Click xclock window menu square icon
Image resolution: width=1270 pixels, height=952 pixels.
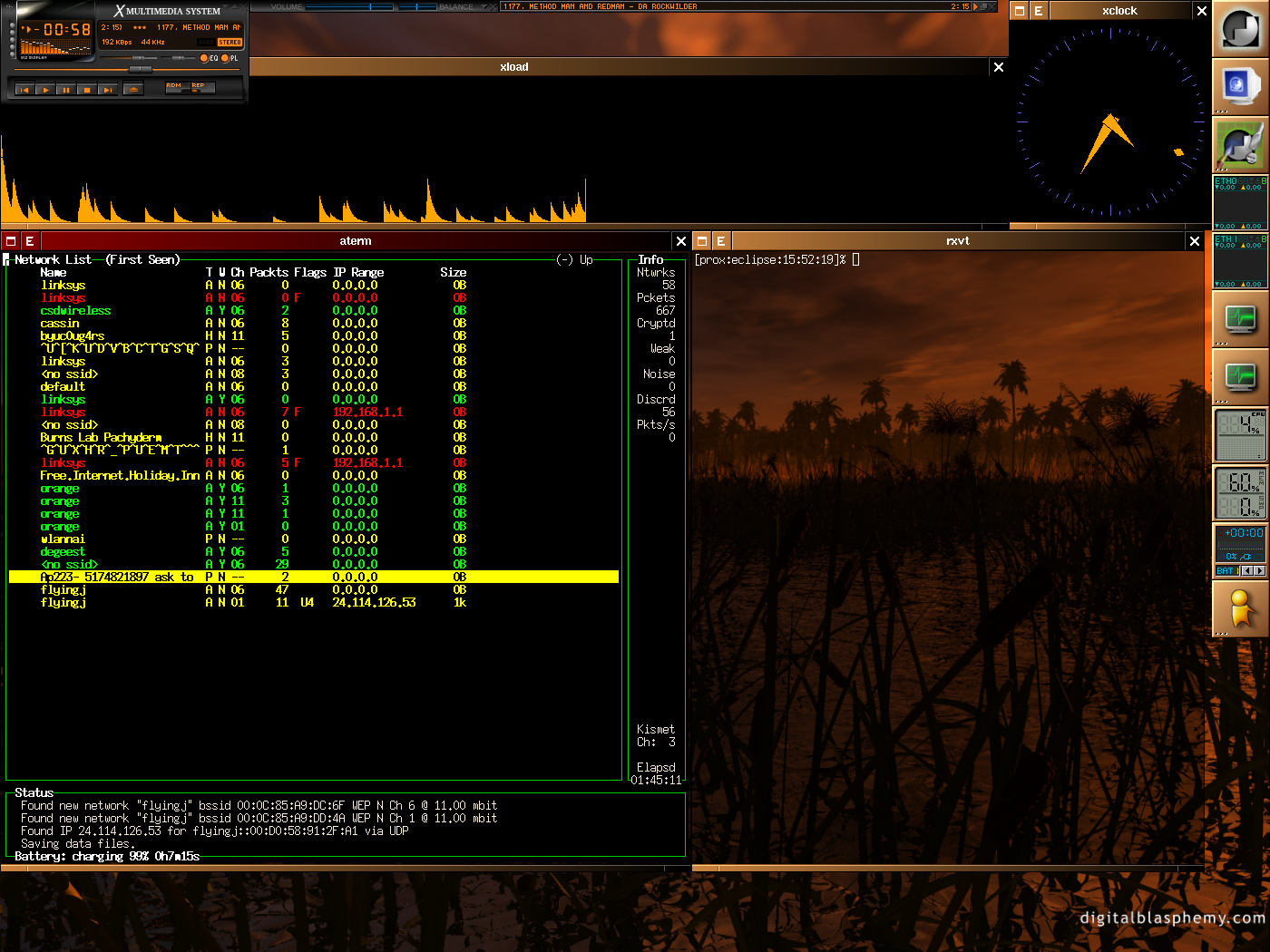tap(1020, 11)
